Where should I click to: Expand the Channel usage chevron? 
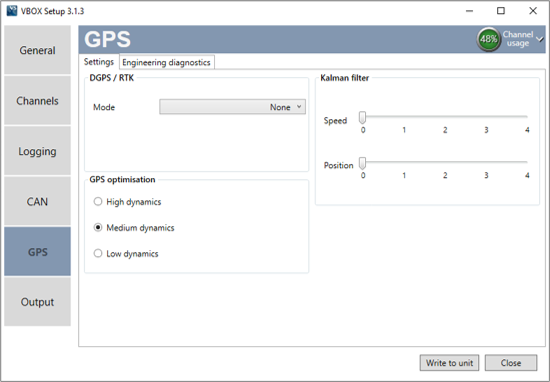pos(540,39)
